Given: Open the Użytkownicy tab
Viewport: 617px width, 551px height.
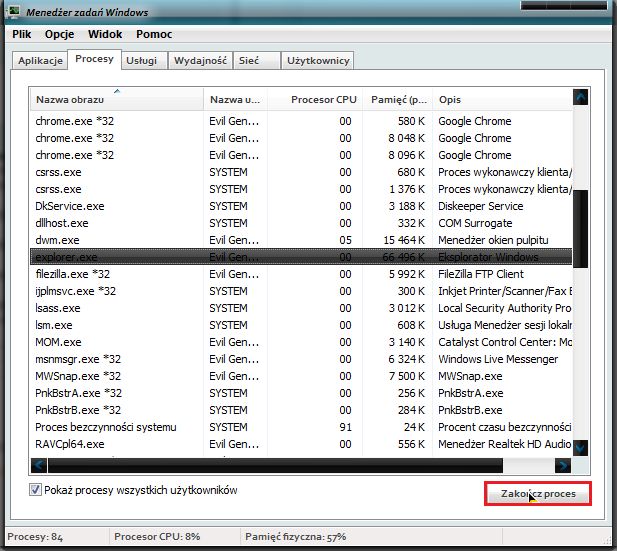Looking at the screenshot, I should coord(318,61).
